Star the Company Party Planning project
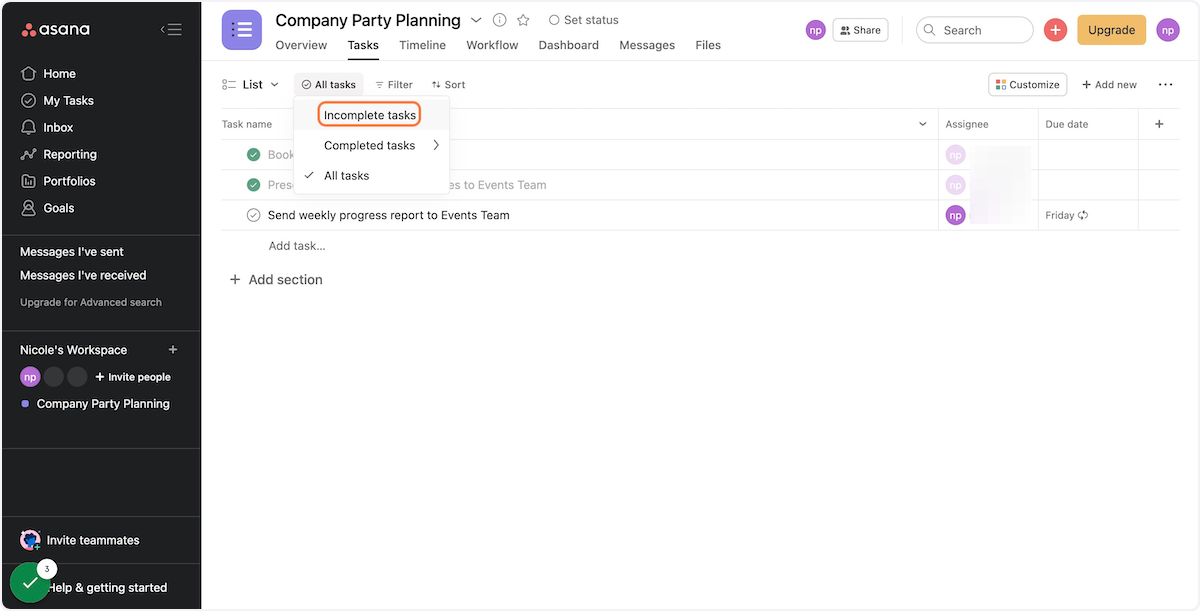The image size is (1200, 611). (523, 20)
